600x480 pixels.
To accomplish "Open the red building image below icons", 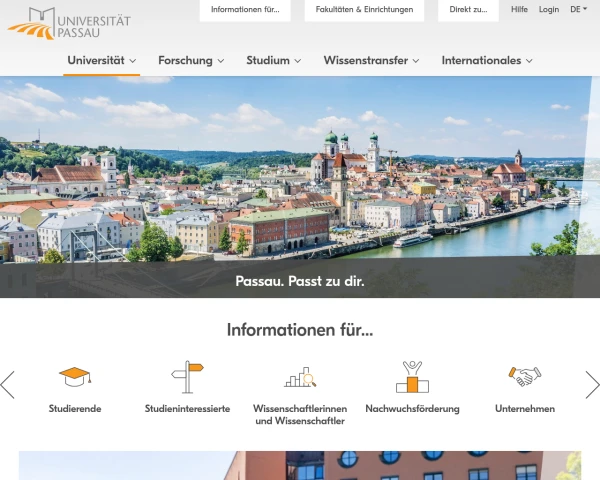I will tap(300, 465).
